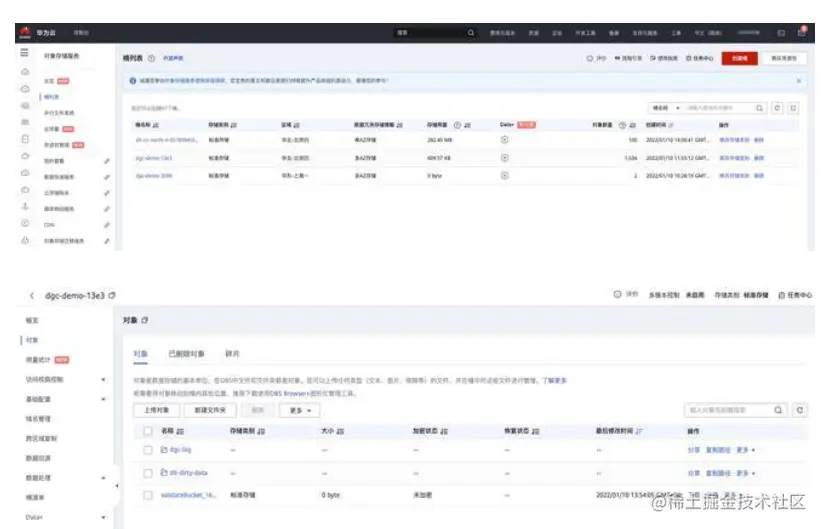823x529 pixels.
Task: Expand Data+ in bucket sidebar
Action: [103, 517]
